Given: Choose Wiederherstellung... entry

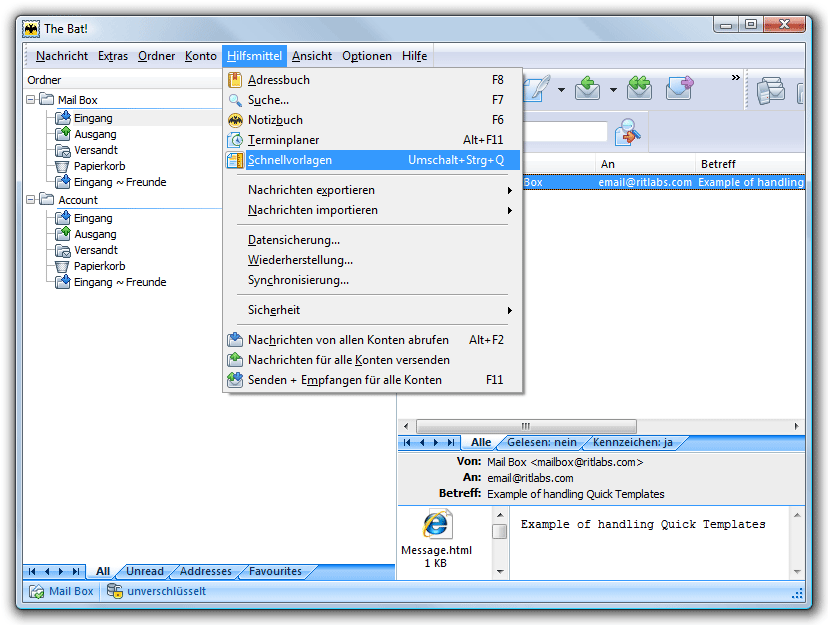Looking at the screenshot, I should tap(373, 260).
